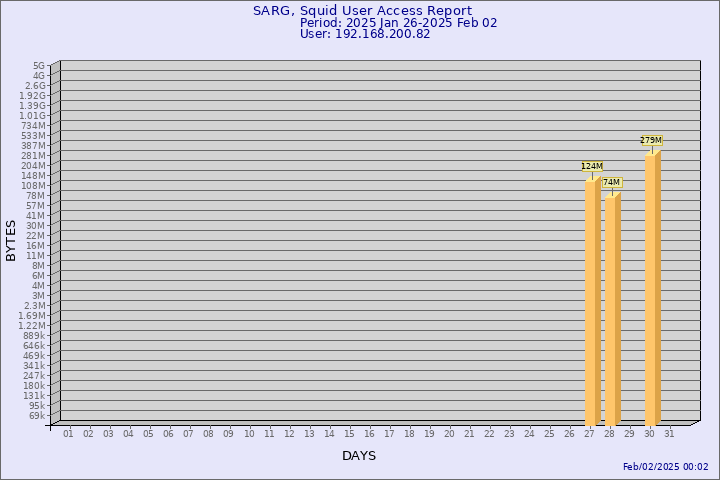Viewport: 720px width, 480px height.
Task: Click the 124M value label
Action: [x=592, y=166]
